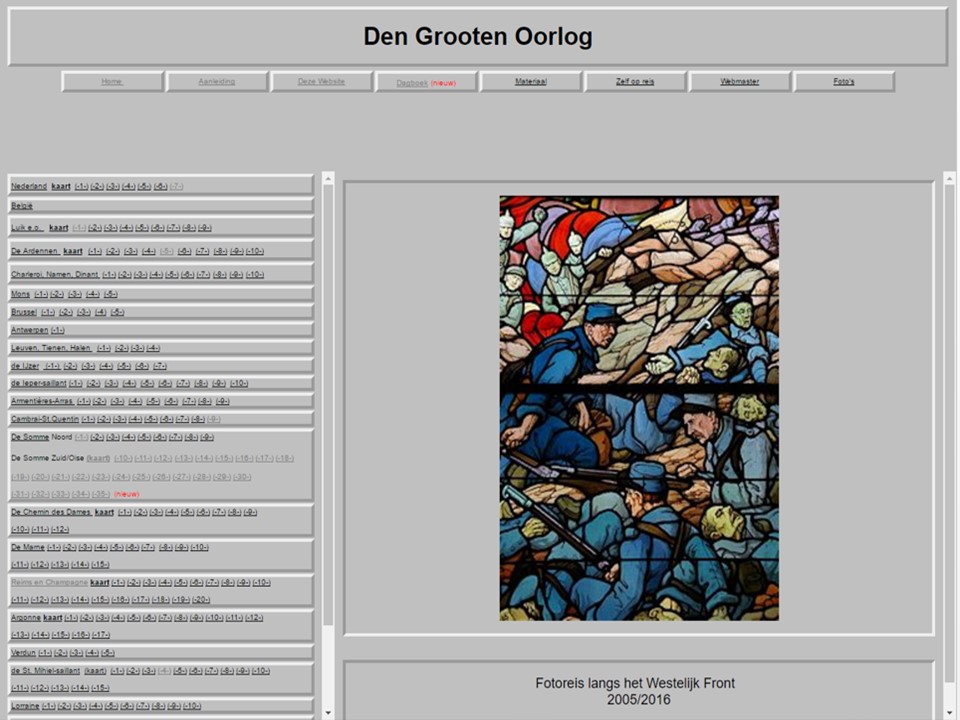This screenshot has width=960, height=720.
Task: Open the De Somme link
Action: pyautogui.click(x=30, y=437)
